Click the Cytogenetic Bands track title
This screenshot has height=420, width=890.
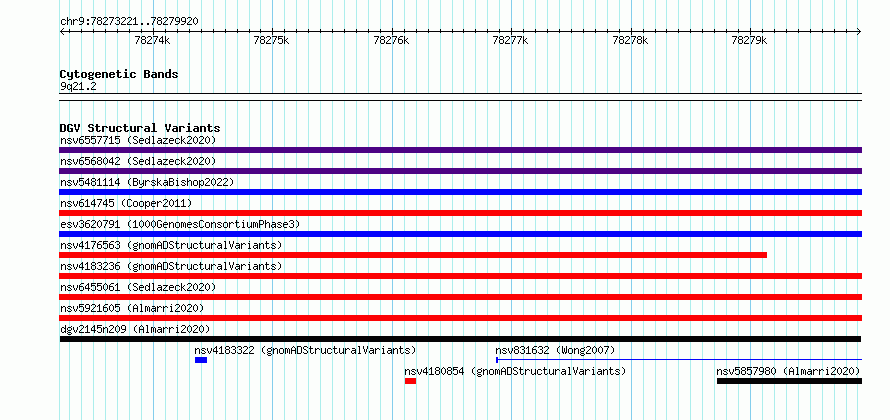click(x=119, y=74)
